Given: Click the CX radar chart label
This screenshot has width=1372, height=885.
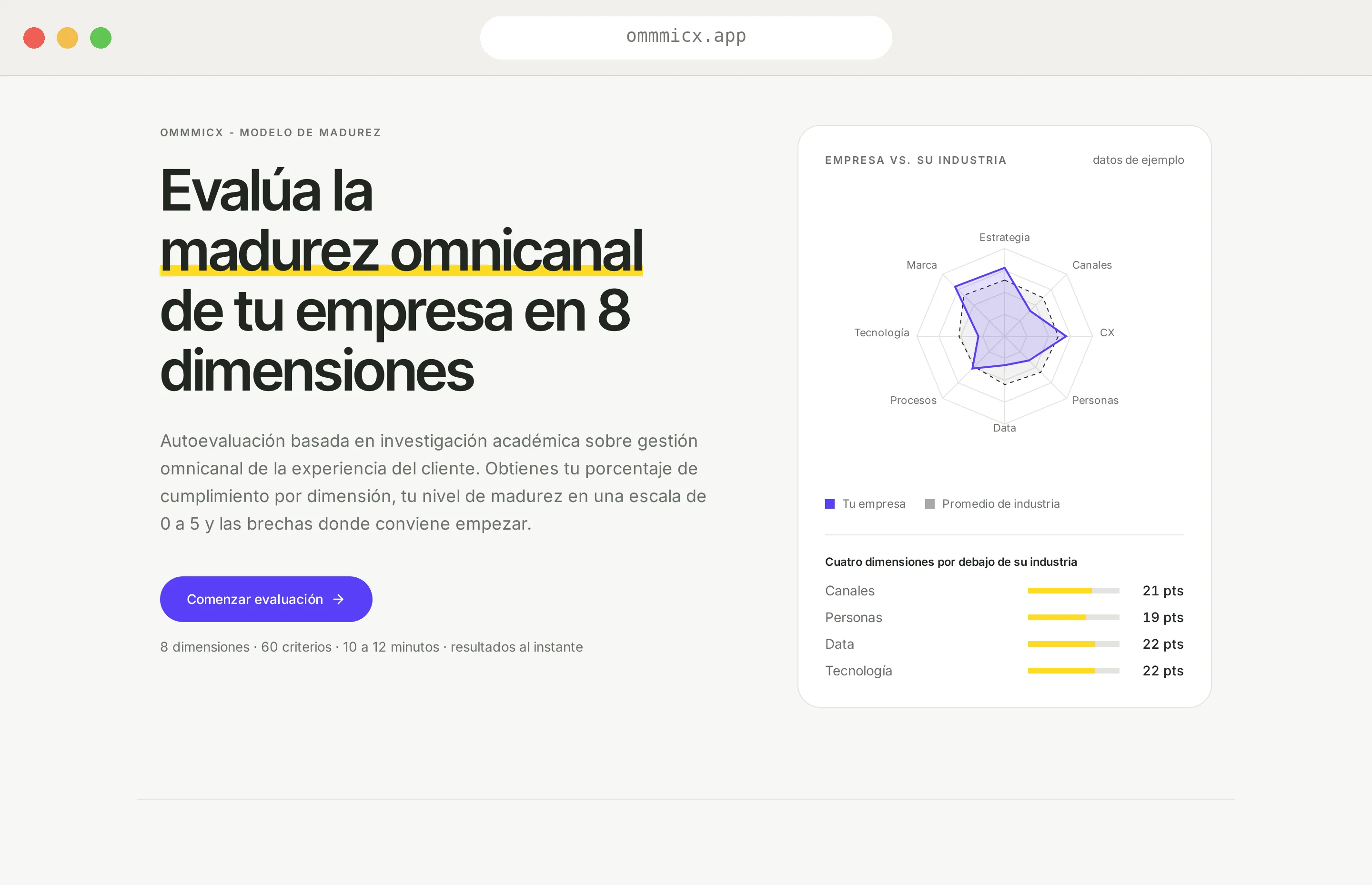Looking at the screenshot, I should (x=1107, y=333).
